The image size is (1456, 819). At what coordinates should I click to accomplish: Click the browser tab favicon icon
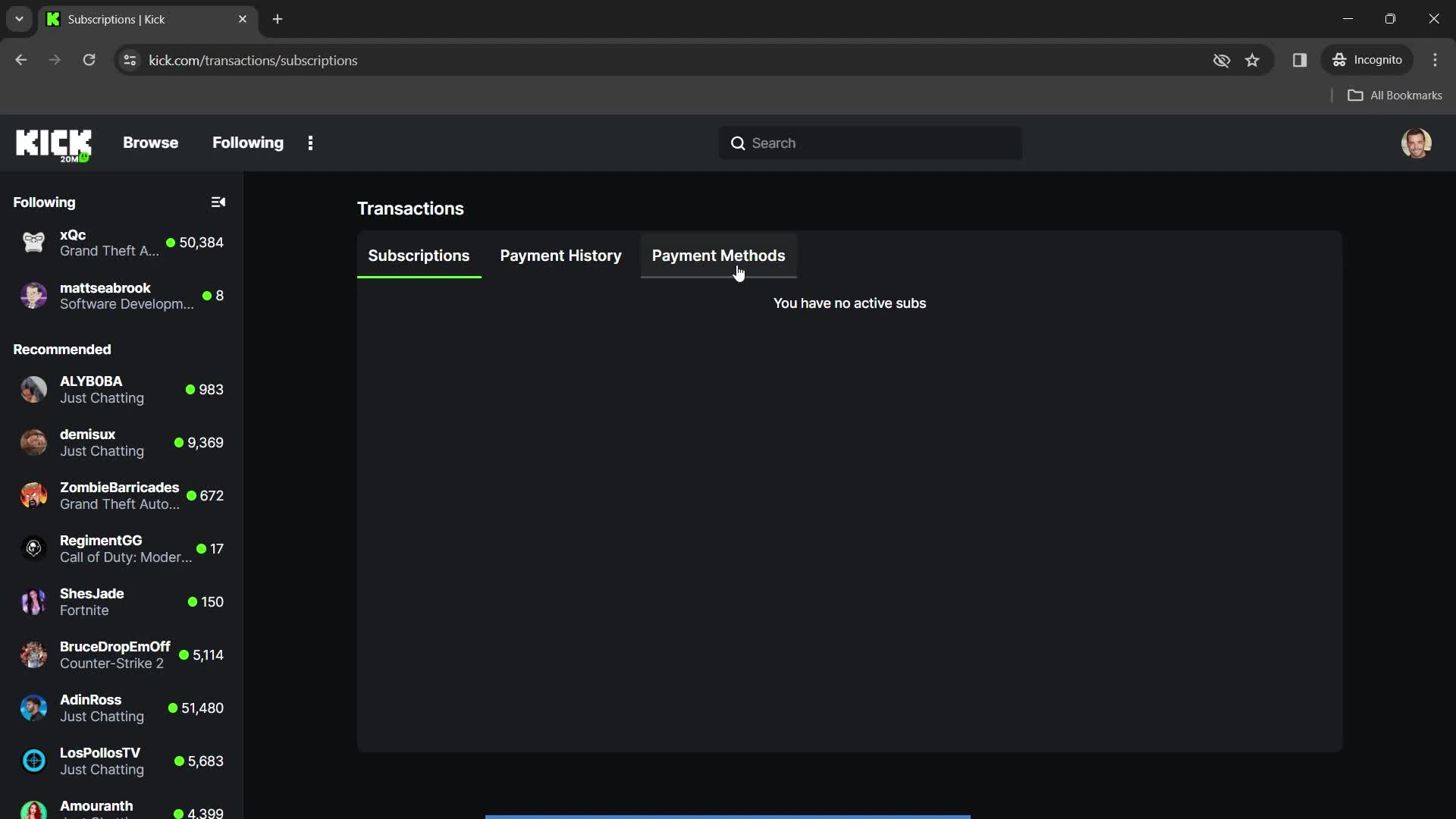53,19
